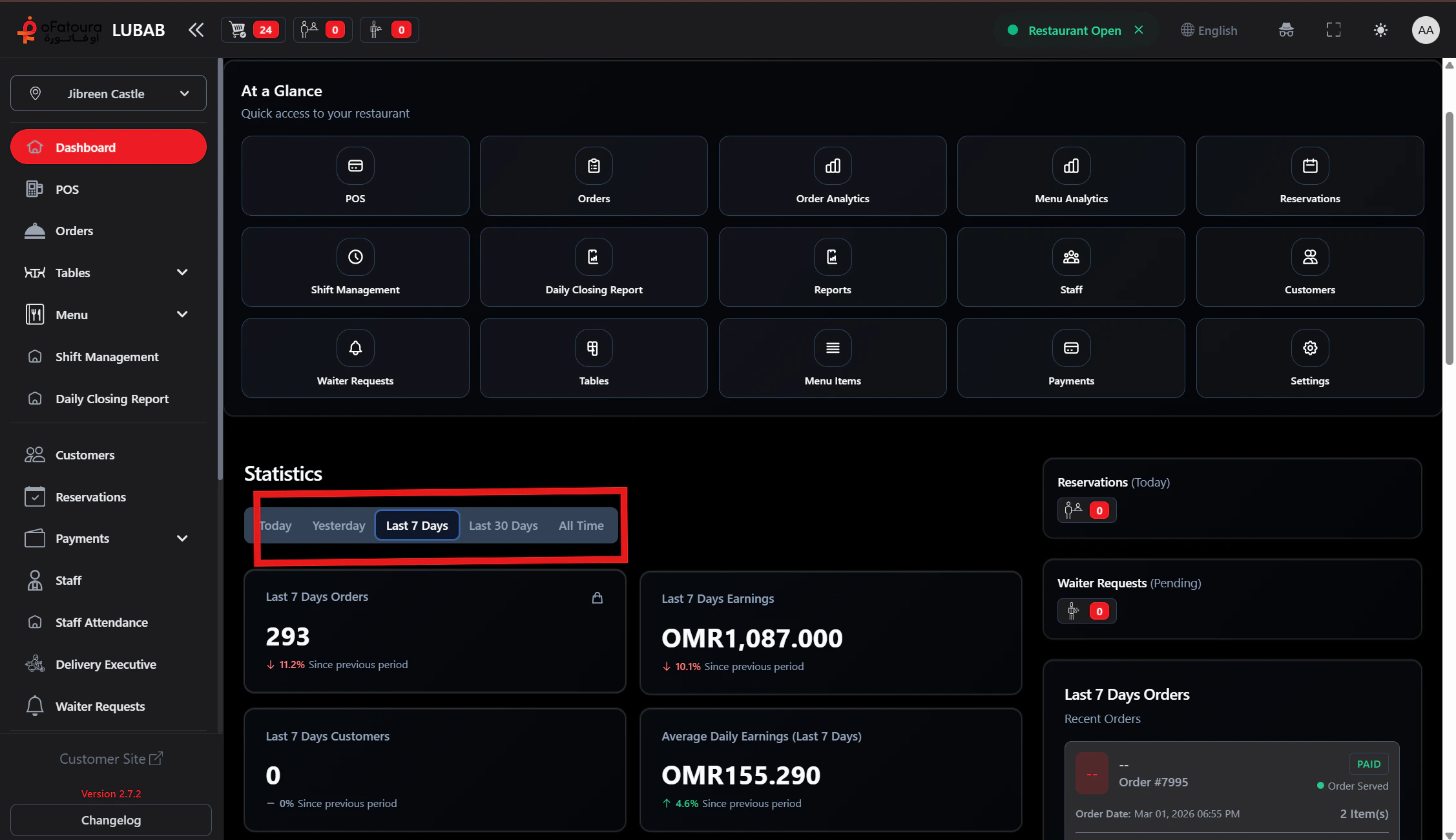
Task: Open the English language selector
Action: (x=1209, y=30)
